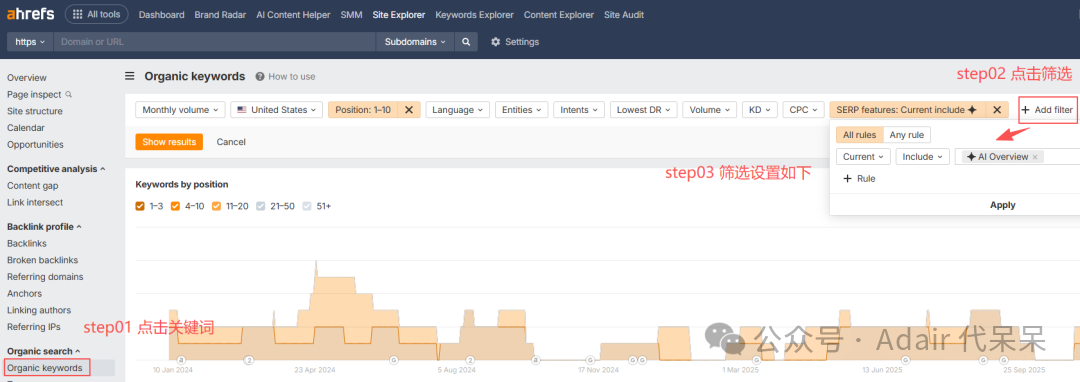Toggle the 11–20 position checkbox
Viewport: 1080px width, 382px height.
click(x=216, y=205)
